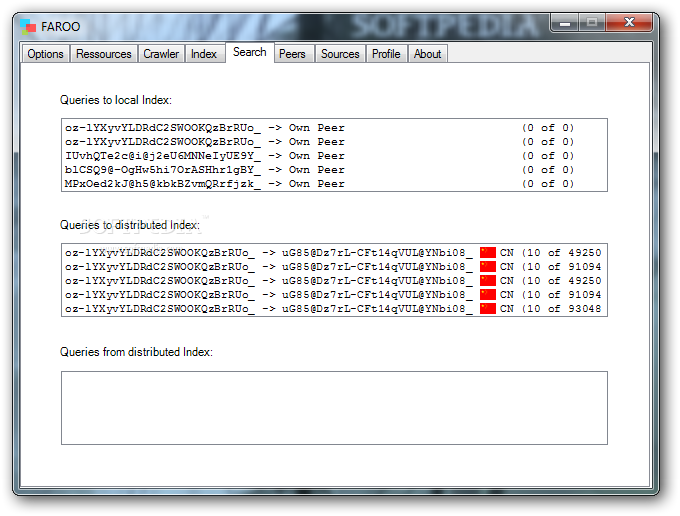Select the MPxOed2kJ@h5@kbkBZvmQRrfjzk_ local query row
The height and width of the screenshot is (516, 680).
pyautogui.click(x=334, y=183)
